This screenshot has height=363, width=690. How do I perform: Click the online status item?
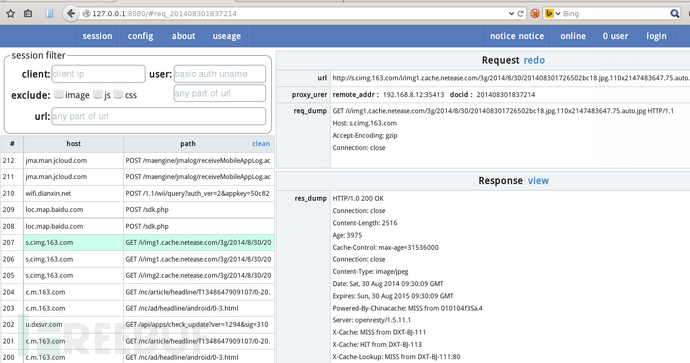pos(573,36)
